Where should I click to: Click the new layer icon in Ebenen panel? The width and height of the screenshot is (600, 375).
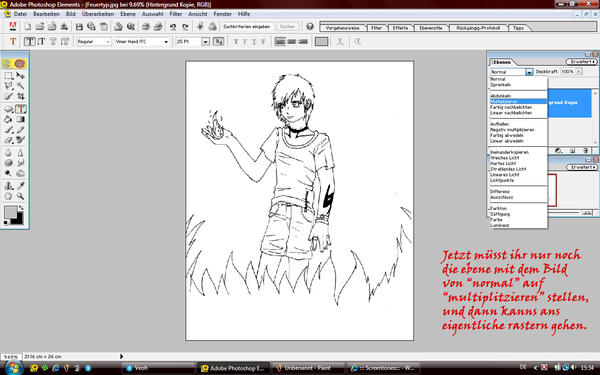point(572,150)
